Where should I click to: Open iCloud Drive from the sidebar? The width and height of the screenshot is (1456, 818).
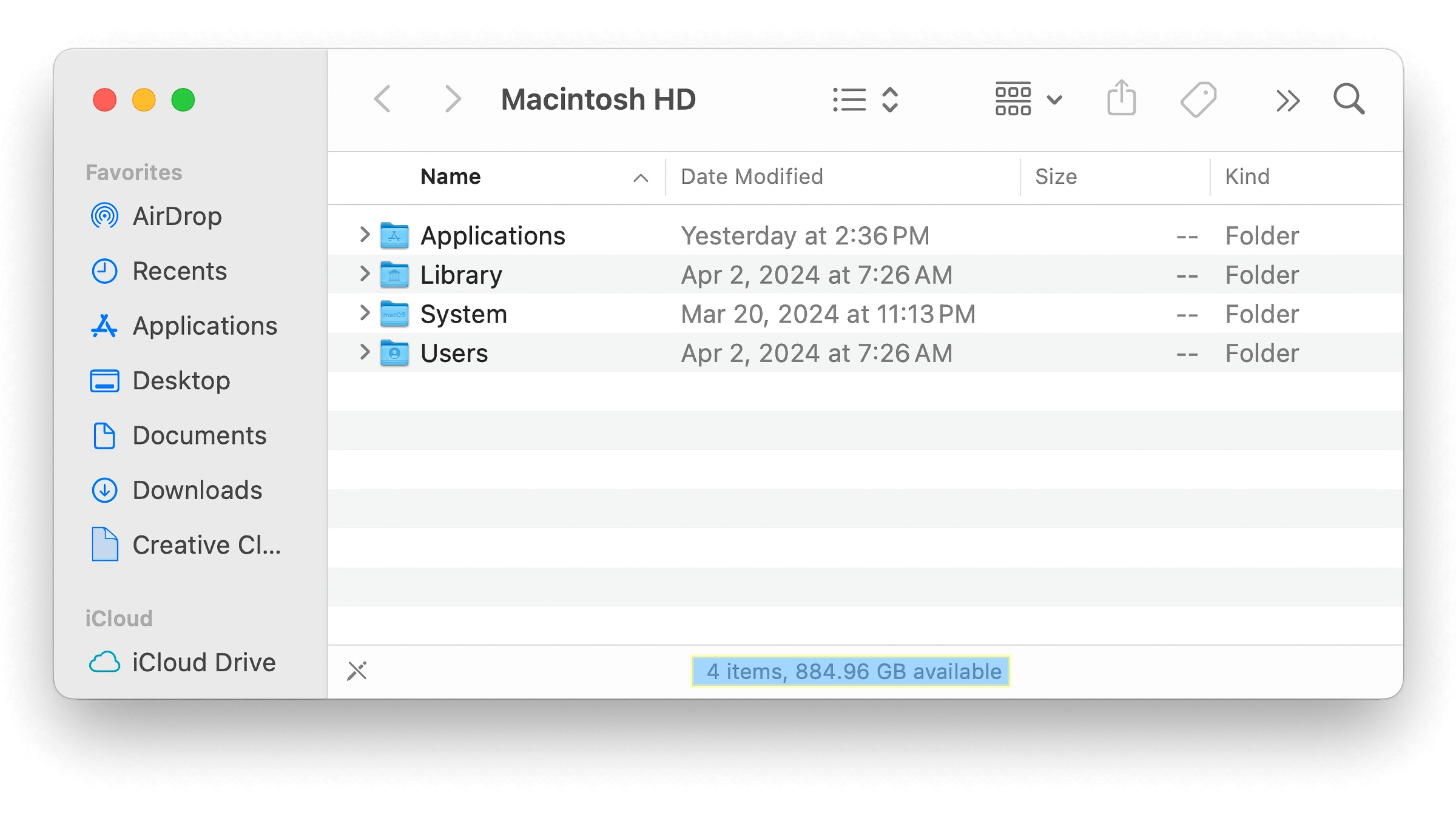tap(203, 662)
